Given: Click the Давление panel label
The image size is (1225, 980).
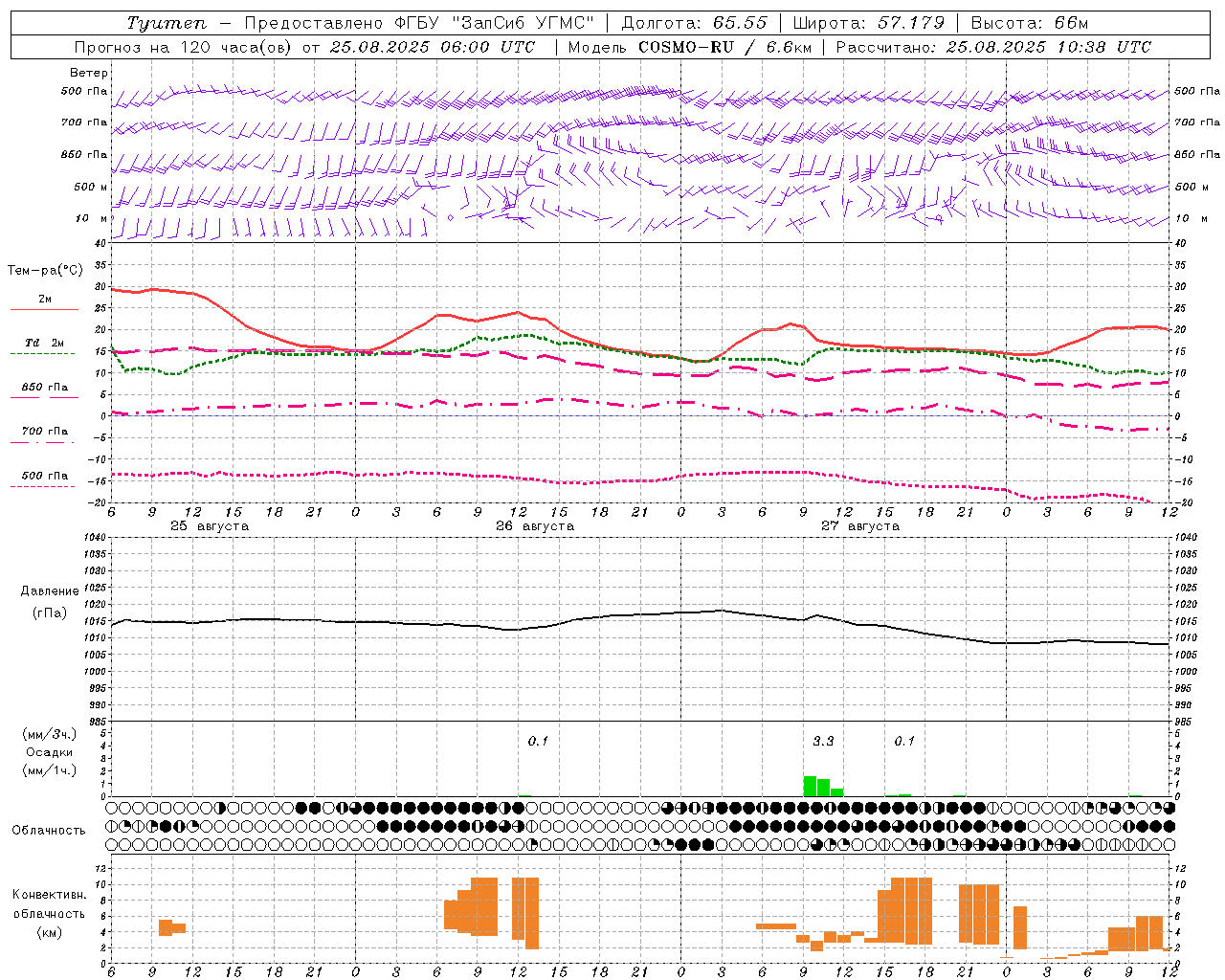Looking at the screenshot, I should (50, 591).
